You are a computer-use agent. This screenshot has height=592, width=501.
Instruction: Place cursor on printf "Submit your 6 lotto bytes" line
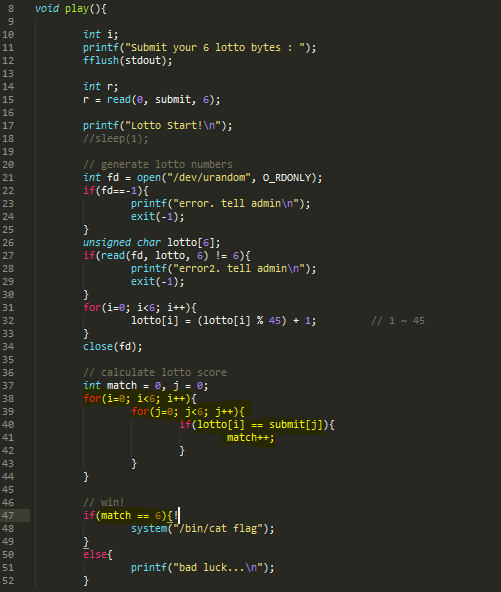coord(199,48)
